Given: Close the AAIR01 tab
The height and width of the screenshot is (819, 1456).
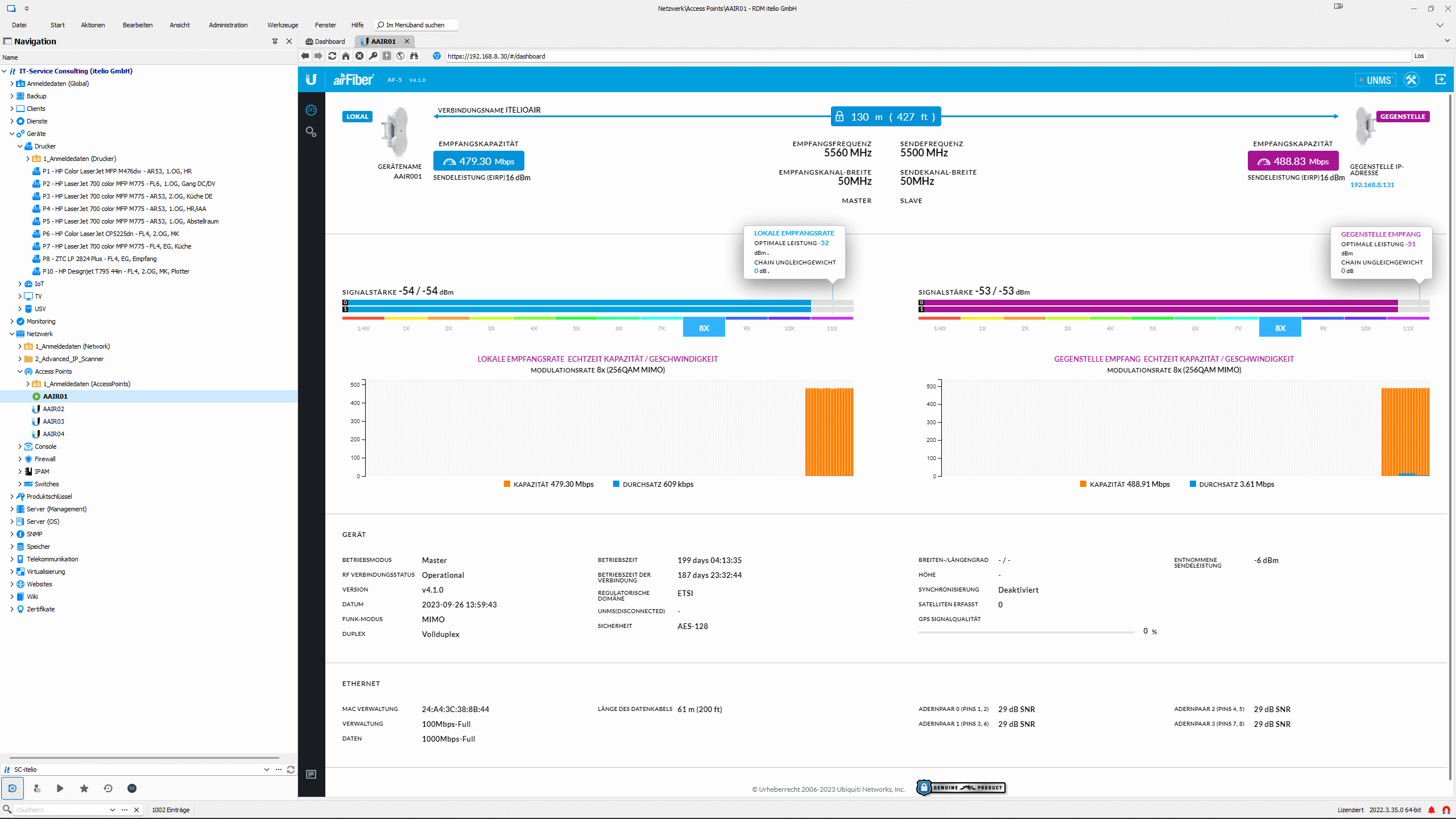Looking at the screenshot, I should click(407, 42).
